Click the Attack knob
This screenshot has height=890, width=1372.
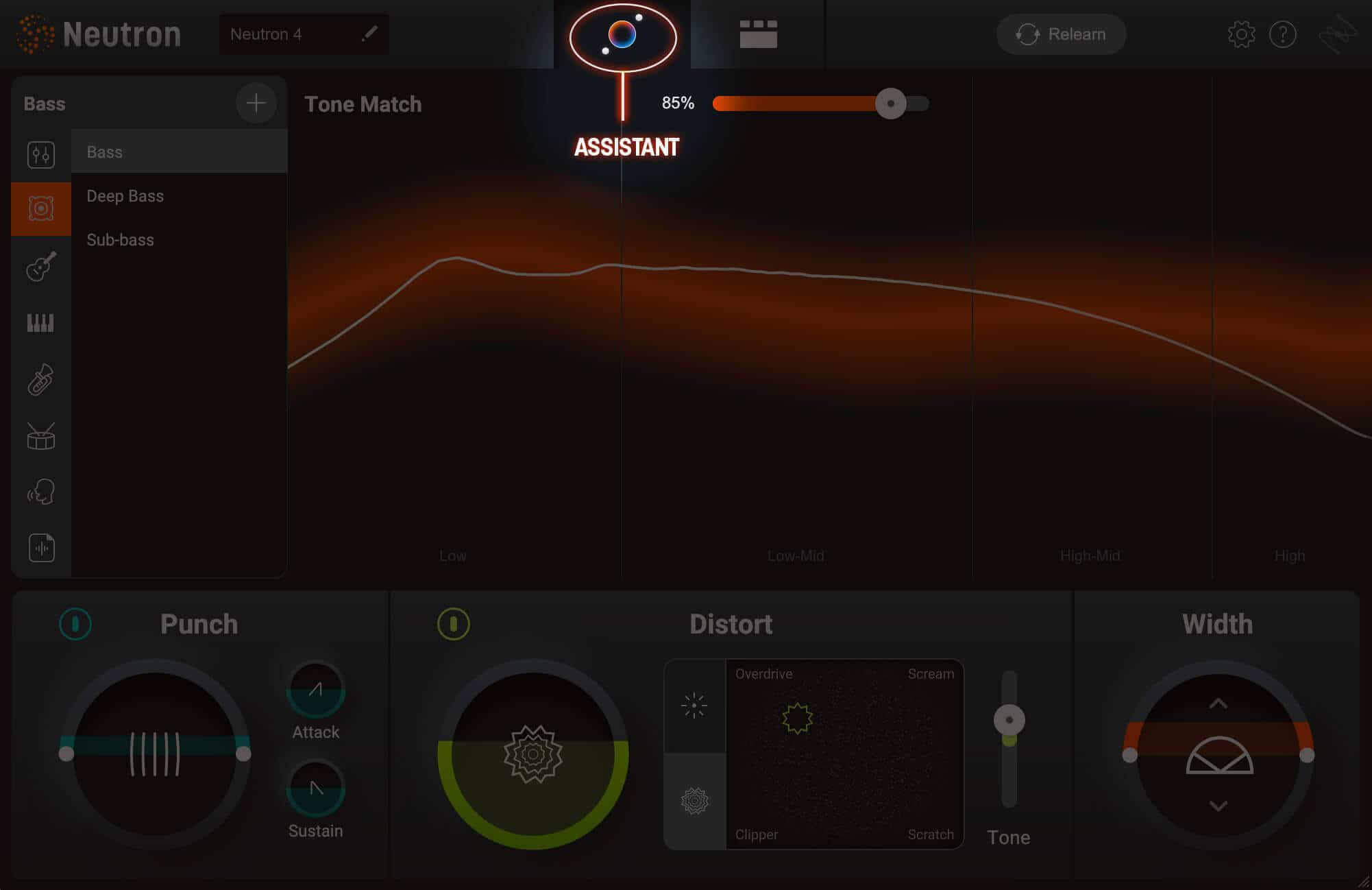[x=315, y=690]
